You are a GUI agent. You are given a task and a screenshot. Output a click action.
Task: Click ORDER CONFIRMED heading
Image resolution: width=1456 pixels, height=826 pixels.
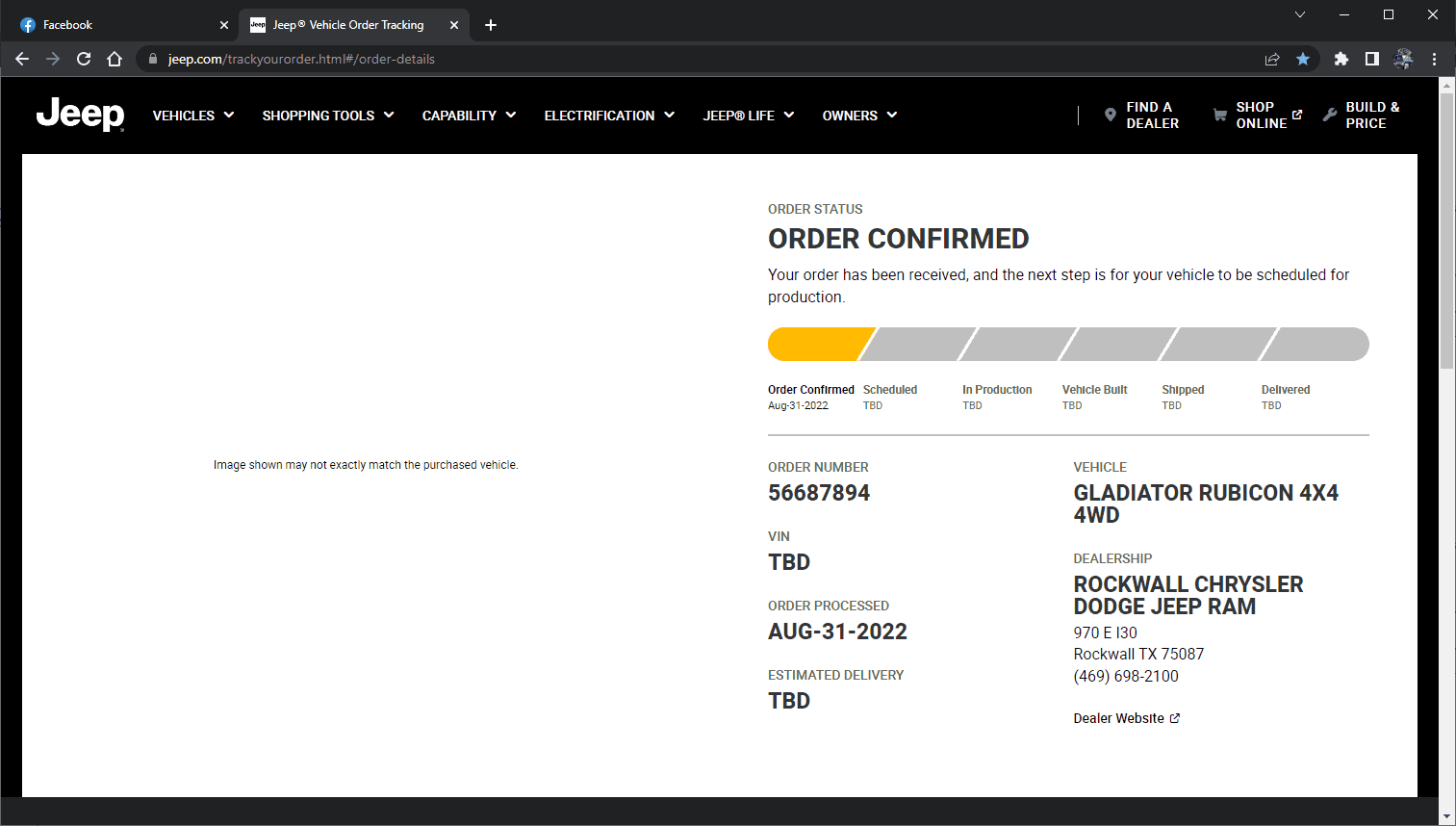pos(899,239)
